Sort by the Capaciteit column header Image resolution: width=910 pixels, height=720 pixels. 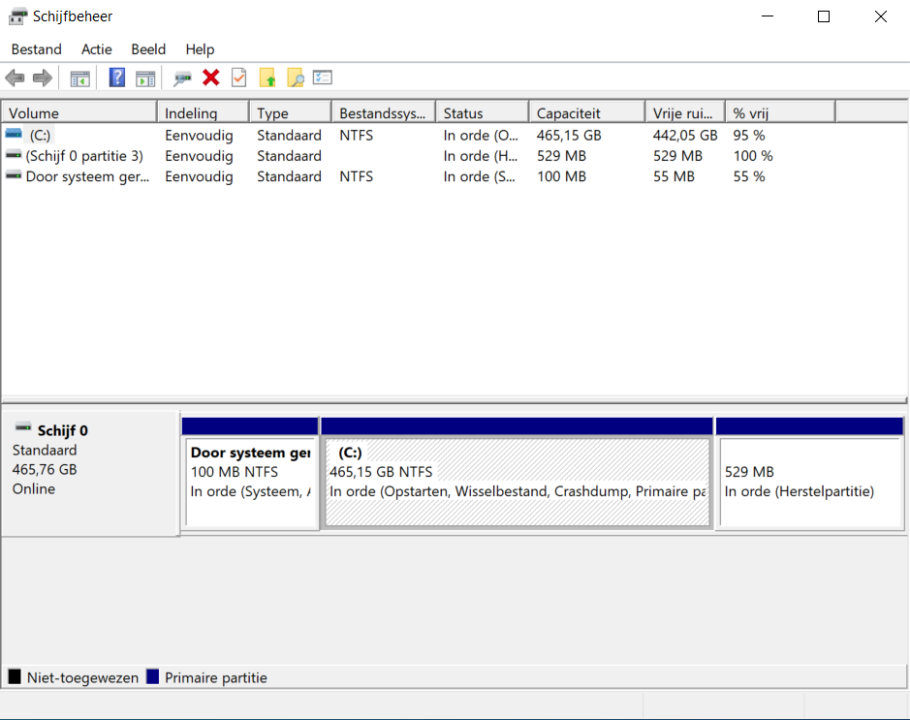586,113
